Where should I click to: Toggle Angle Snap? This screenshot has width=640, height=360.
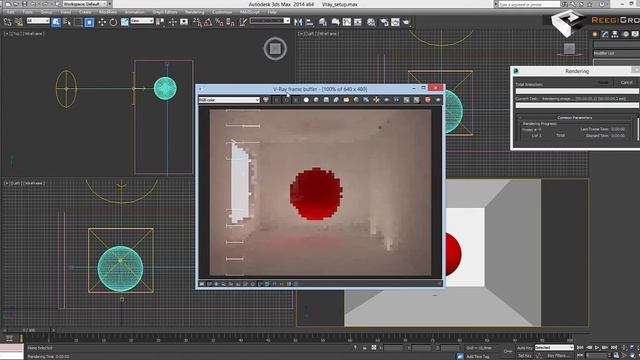208,22
